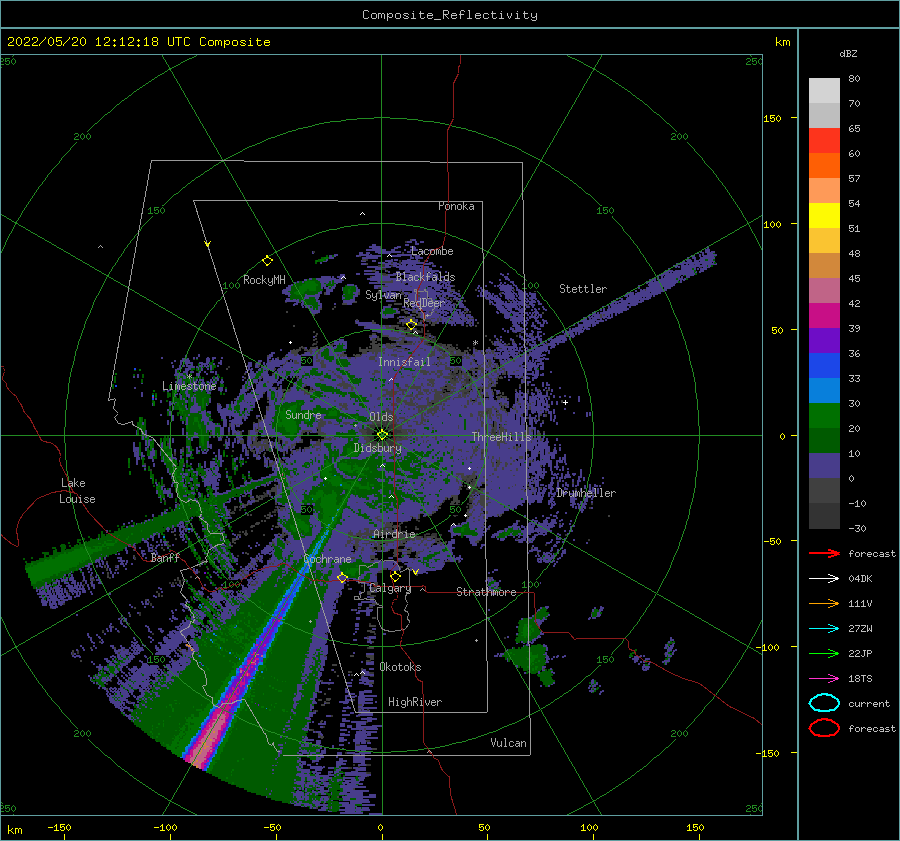Click the Stettler city label
900x841 pixels.
[583, 289]
